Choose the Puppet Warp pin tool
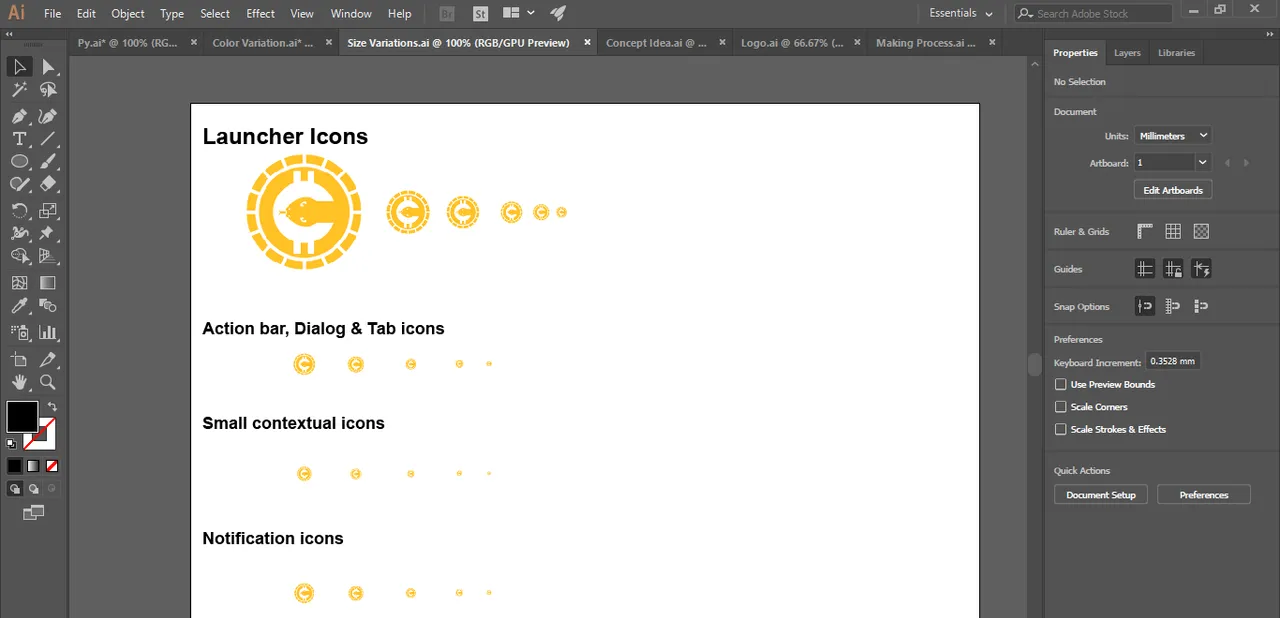1280x618 pixels. click(x=47, y=234)
